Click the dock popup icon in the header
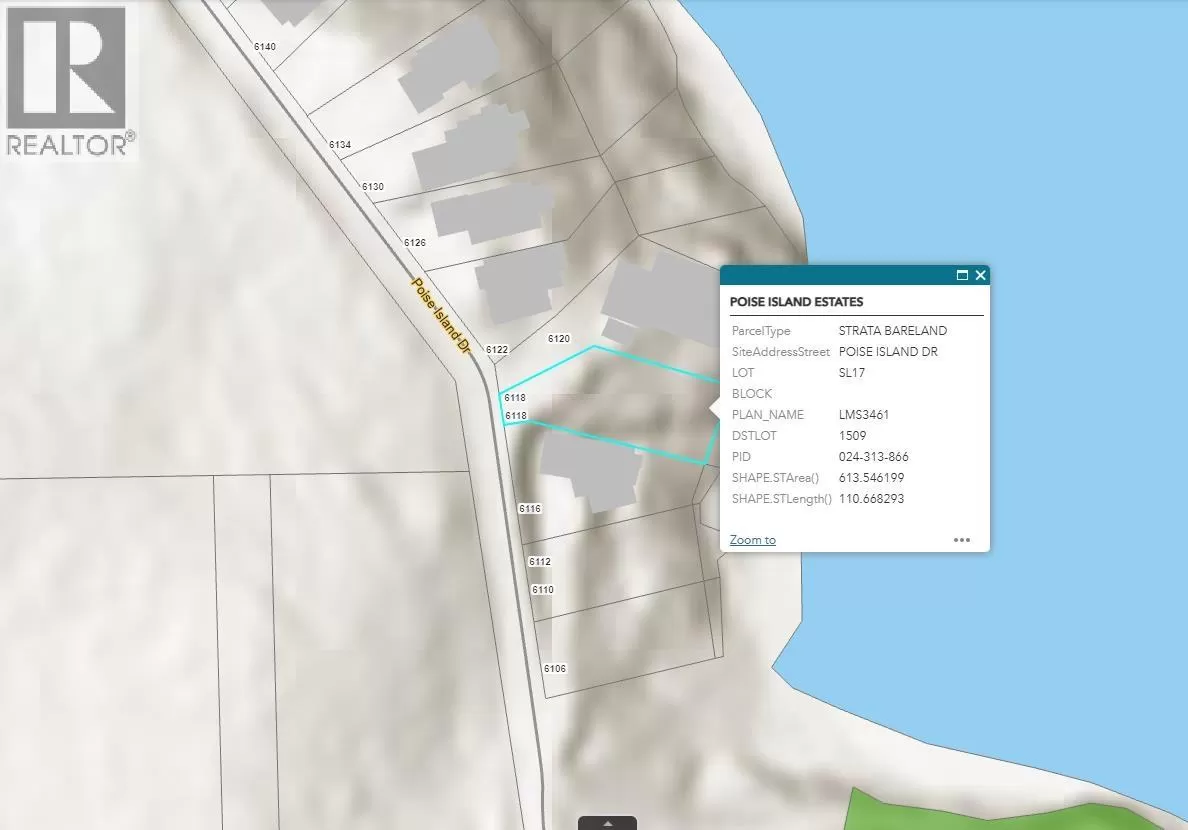Viewport: 1188px width, 830px height. [962, 275]
